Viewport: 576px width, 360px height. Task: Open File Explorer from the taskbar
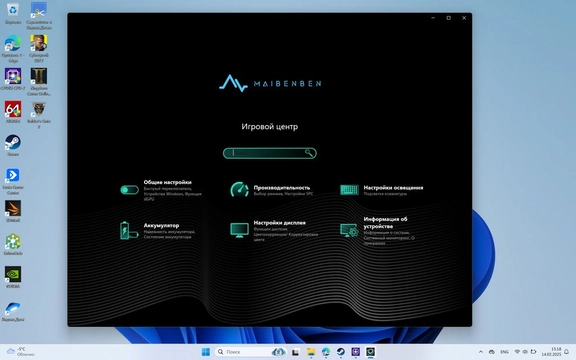pyautogui.click(x=311, y=352)
